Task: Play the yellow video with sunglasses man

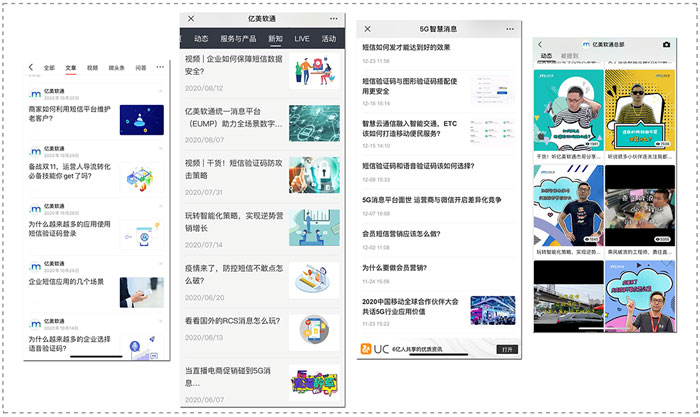Action: click(x=640, y=110)
